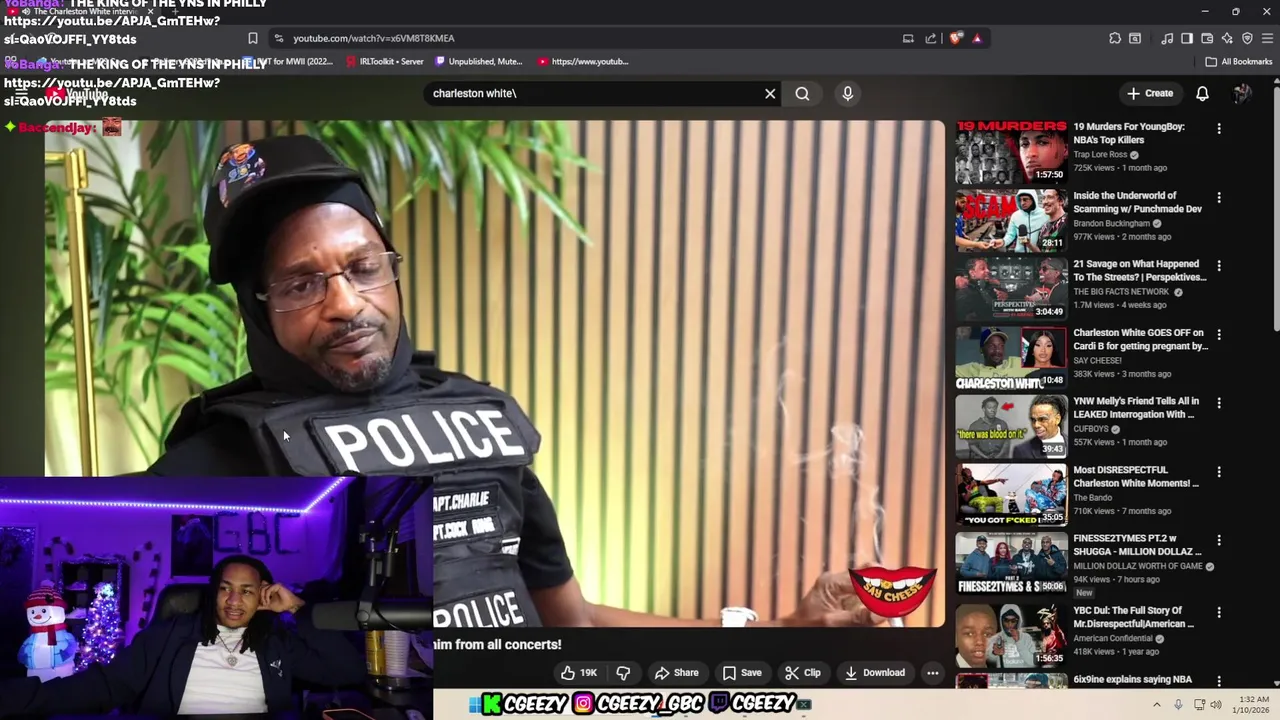1280x720 pixels.
Task: Open the Brave Wallet icon
Action: pos(1207,38)
